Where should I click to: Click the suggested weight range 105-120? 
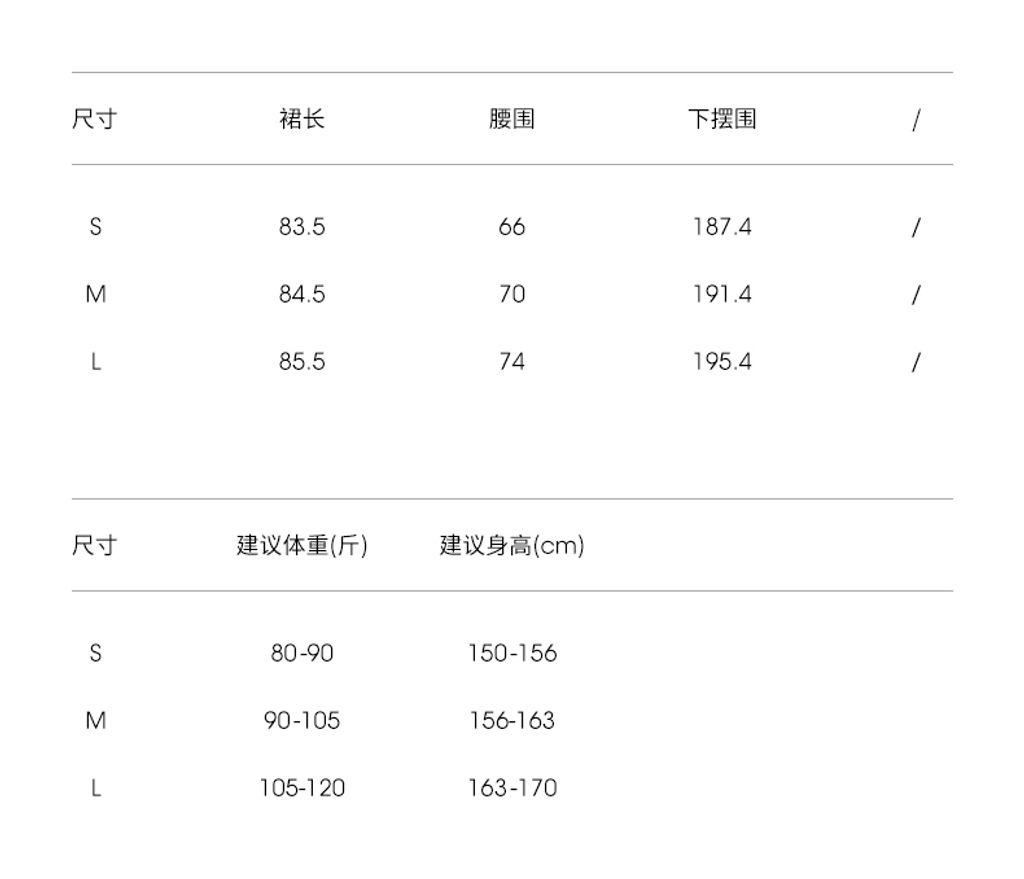[x=302, y=788]
